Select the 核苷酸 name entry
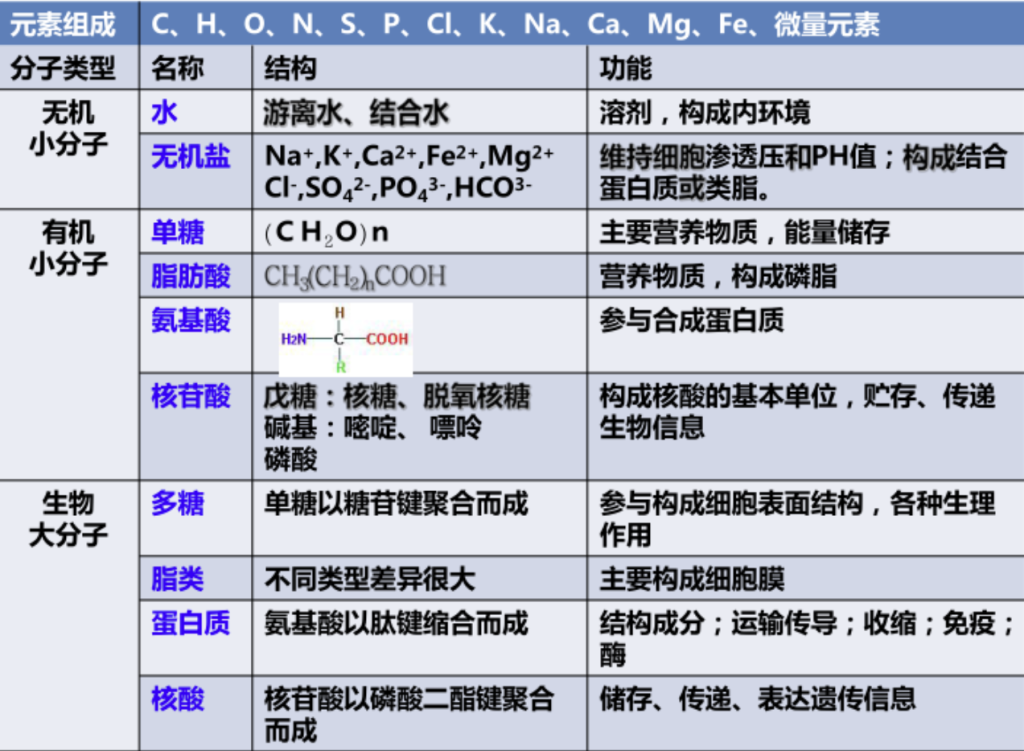This screenshot has height=751, width=1024. pos(190,397)
